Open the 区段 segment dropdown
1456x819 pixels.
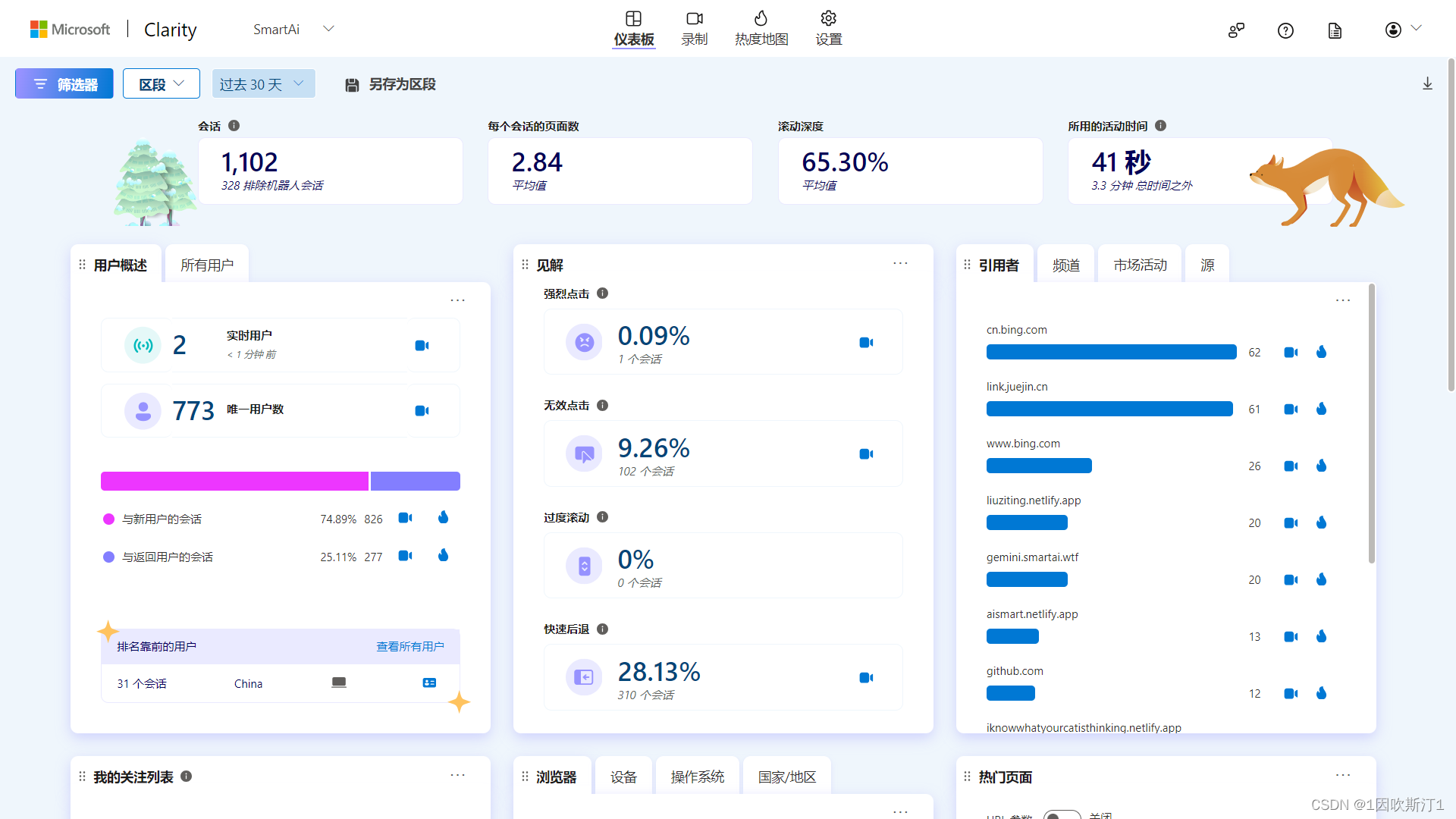click(x=162, y=84)
